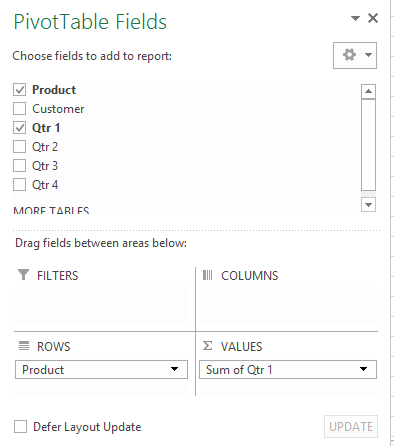This screenshot has height=446, width=394.
Task: Select the Qtr 3 field label
Action: [45, 166]
